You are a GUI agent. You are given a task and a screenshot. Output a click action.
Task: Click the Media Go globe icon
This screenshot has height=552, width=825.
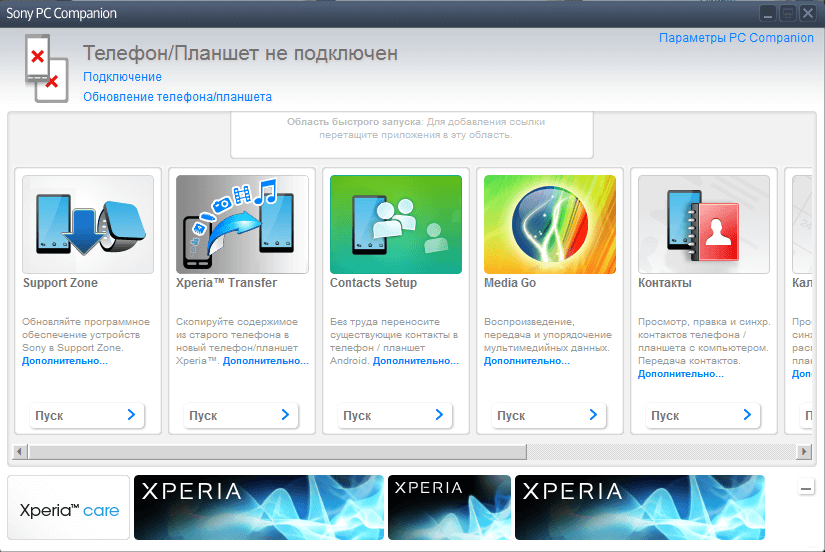pos(550,224)
